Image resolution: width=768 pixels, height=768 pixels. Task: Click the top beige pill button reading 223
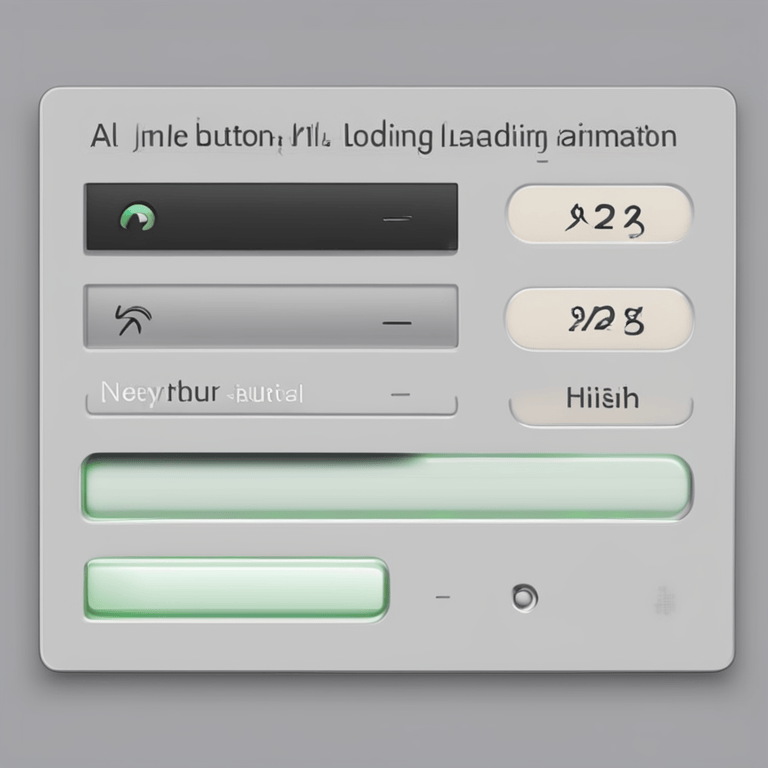600,214
